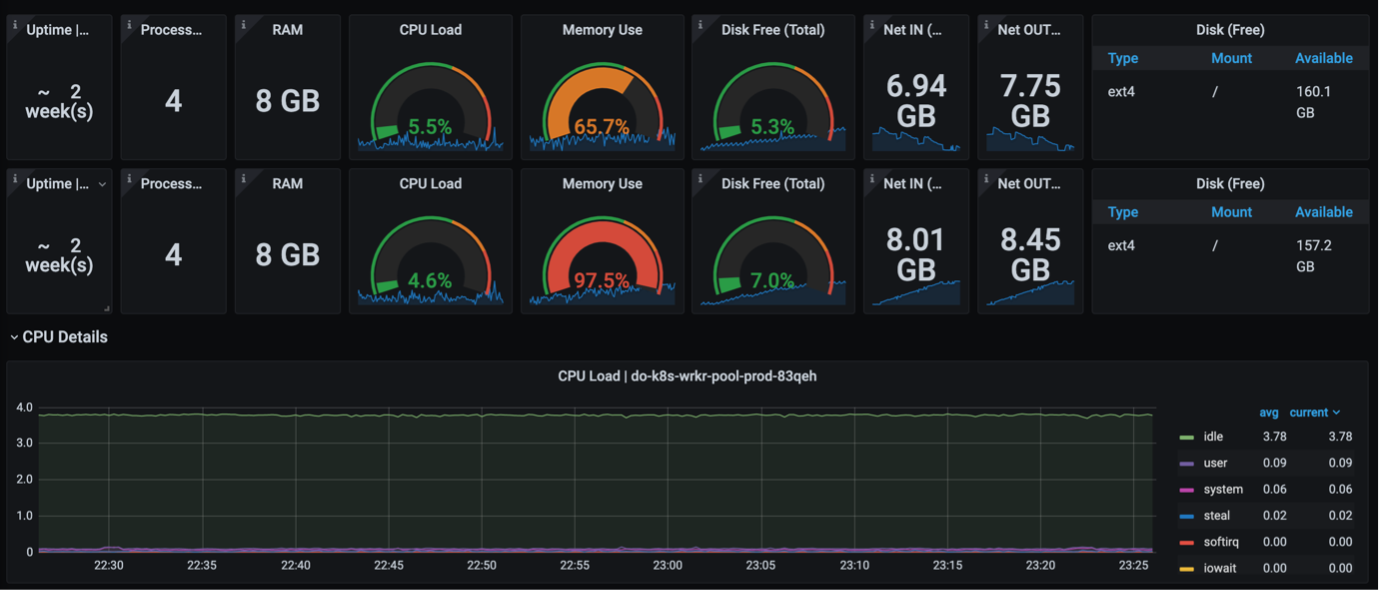Screen dimensions: 1381x592
Task: Click the purple user series color marker
Action: (1187, 463)
